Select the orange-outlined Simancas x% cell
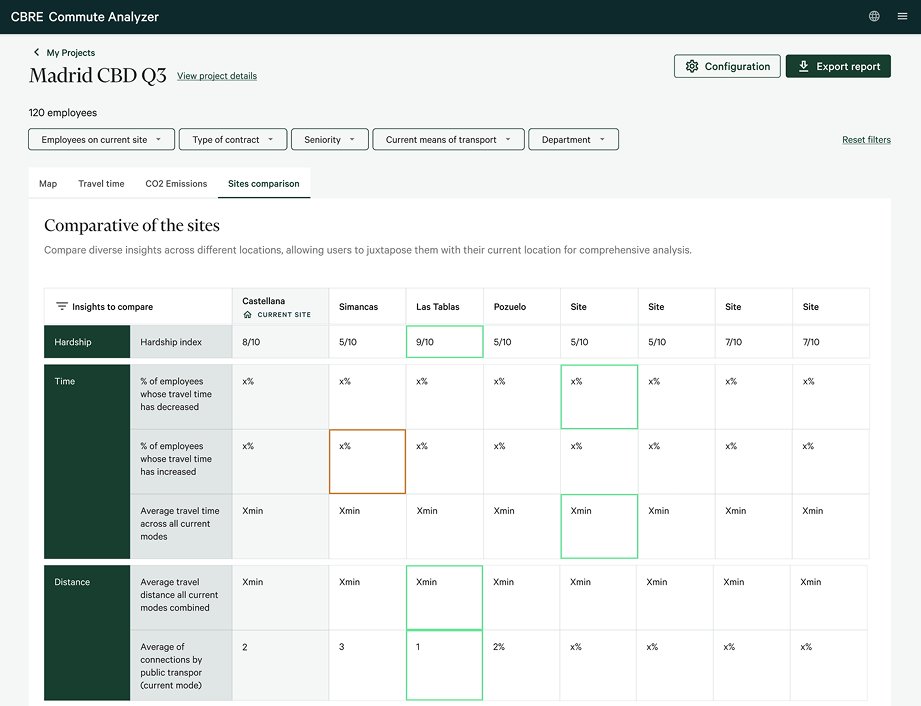The width and height of the screenshot is (921, 706). coord(367,462)
